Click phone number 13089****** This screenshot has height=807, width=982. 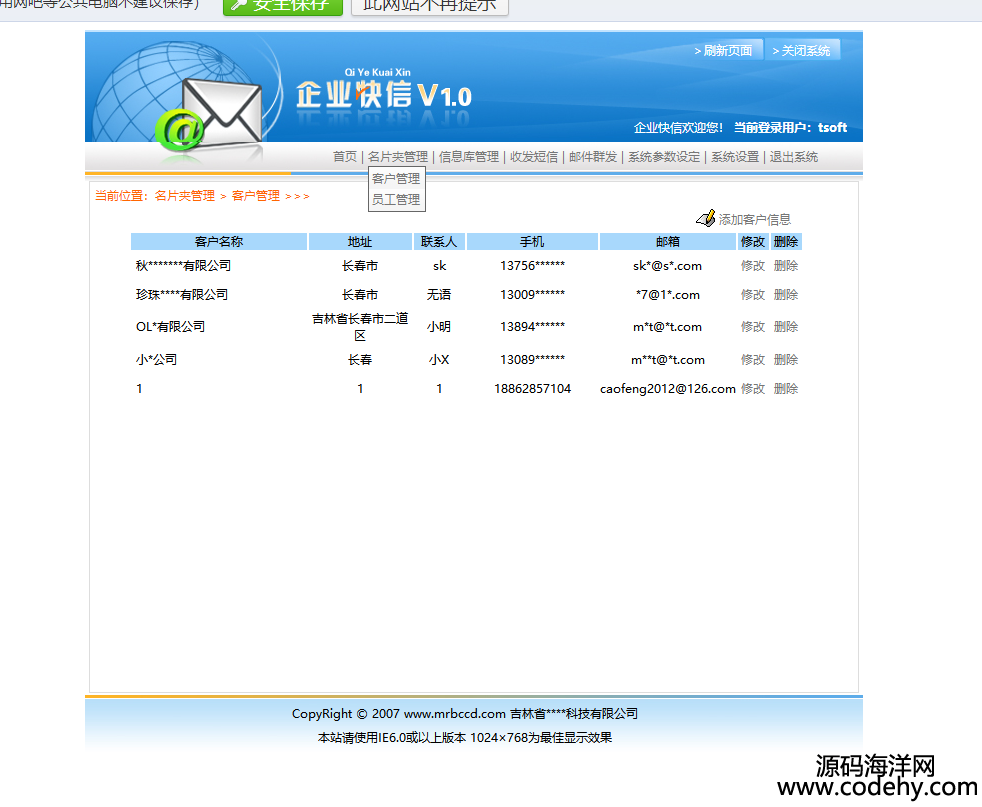[532, 359]
